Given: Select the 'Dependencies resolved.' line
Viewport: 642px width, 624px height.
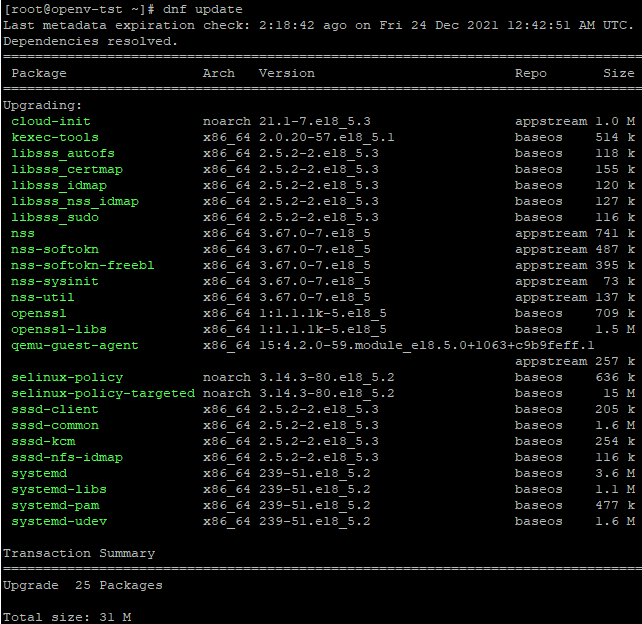Looking at the screenshot, I should pos(90,41).
